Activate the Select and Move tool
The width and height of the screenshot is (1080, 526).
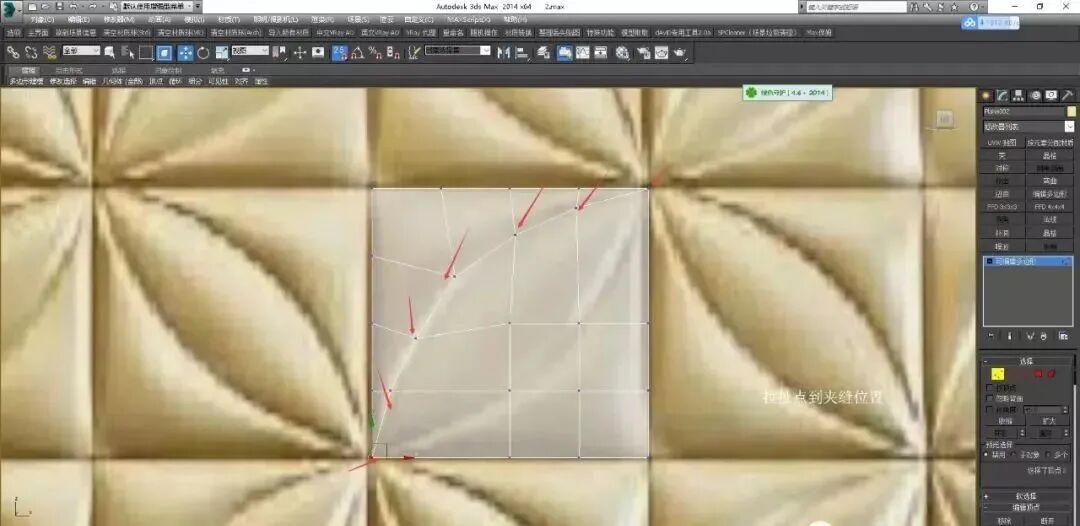point(185,52)
